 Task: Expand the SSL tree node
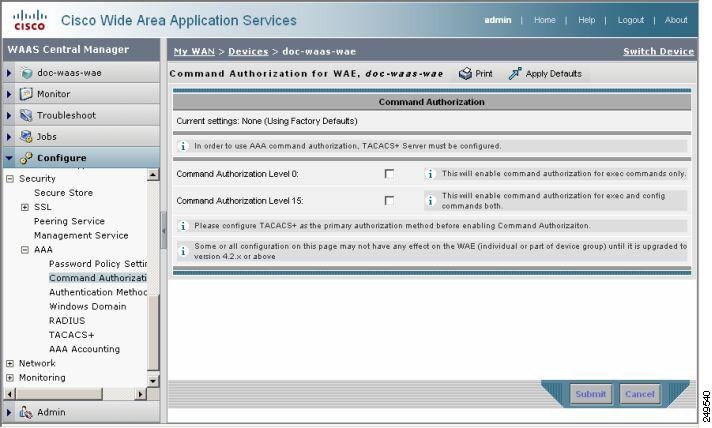[25, 207]
